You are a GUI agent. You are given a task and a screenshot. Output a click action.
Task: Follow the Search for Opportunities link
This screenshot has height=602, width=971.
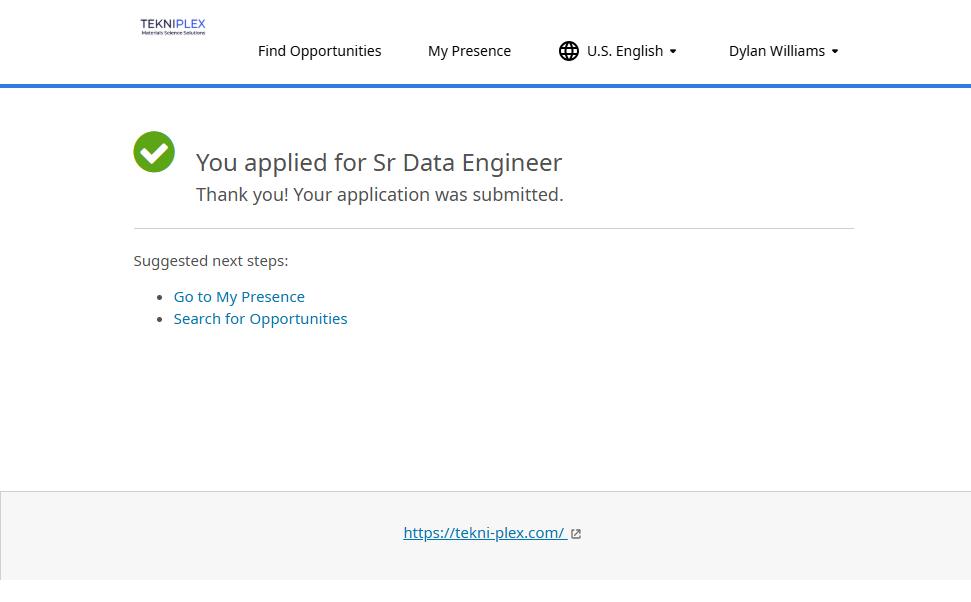260,319
